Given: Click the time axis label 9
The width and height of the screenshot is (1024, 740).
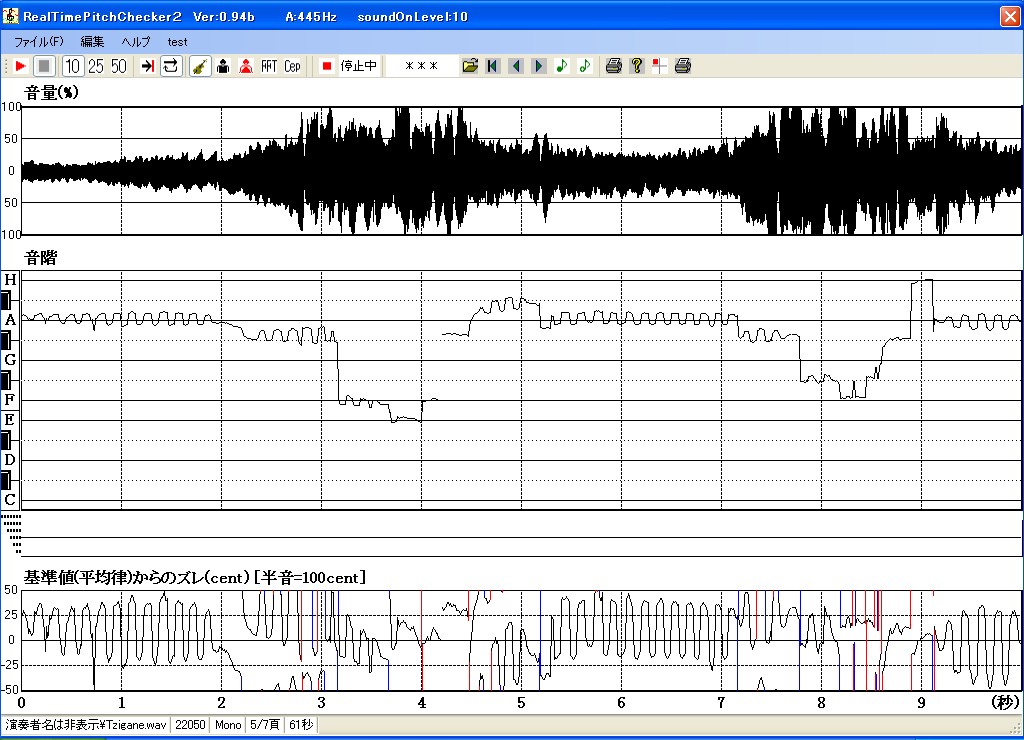Looking at the screenshot, I should [921, 703].
